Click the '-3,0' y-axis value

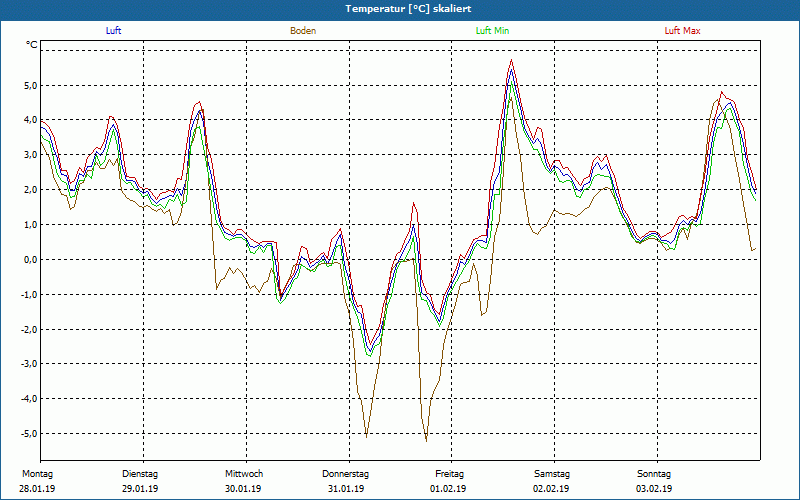(30, 364)
